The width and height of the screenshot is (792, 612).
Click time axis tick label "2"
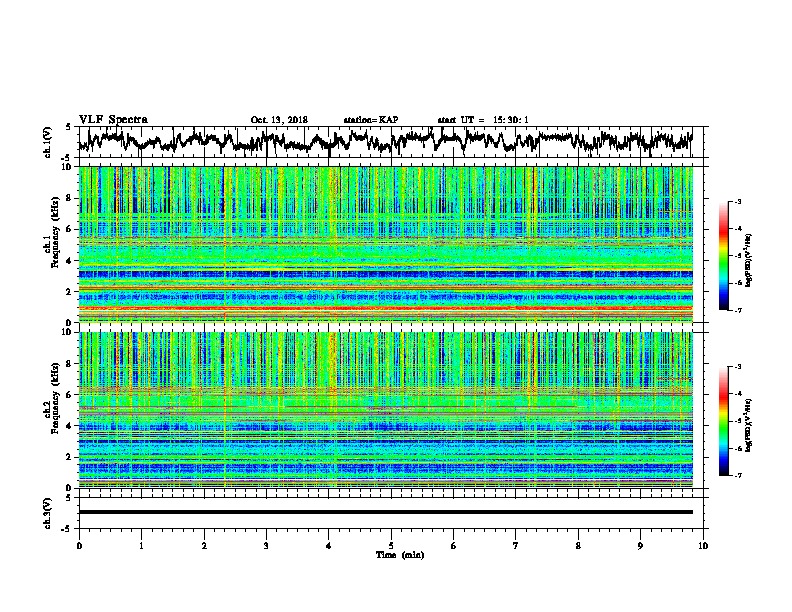click(204, 546)
